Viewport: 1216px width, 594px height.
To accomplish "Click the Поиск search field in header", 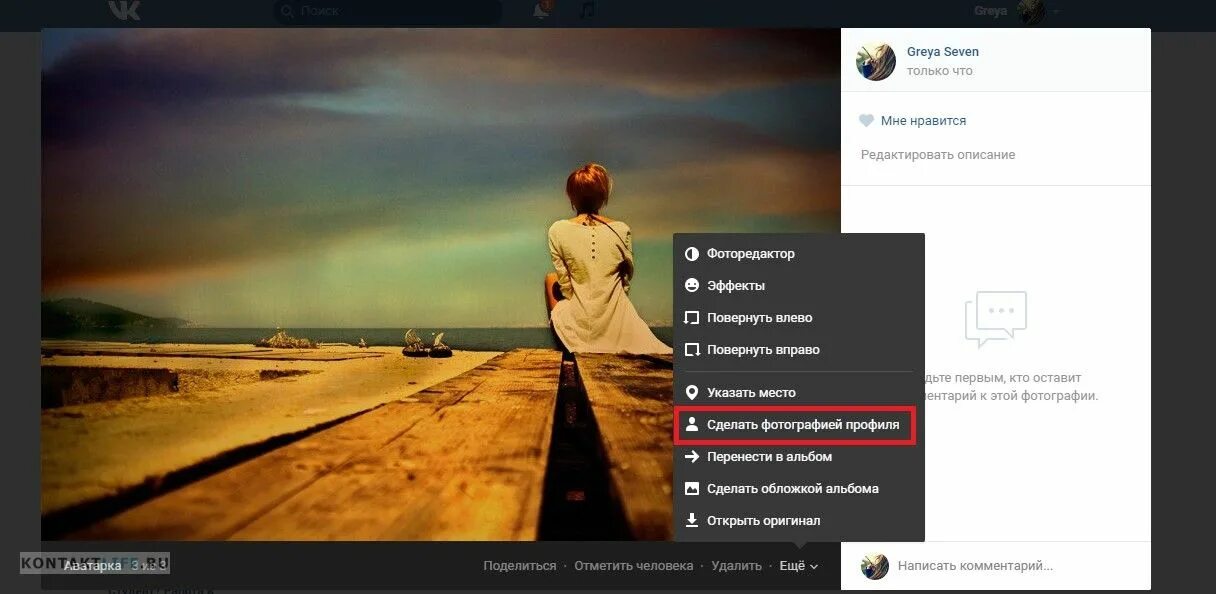I will click(x=388, y=11).
